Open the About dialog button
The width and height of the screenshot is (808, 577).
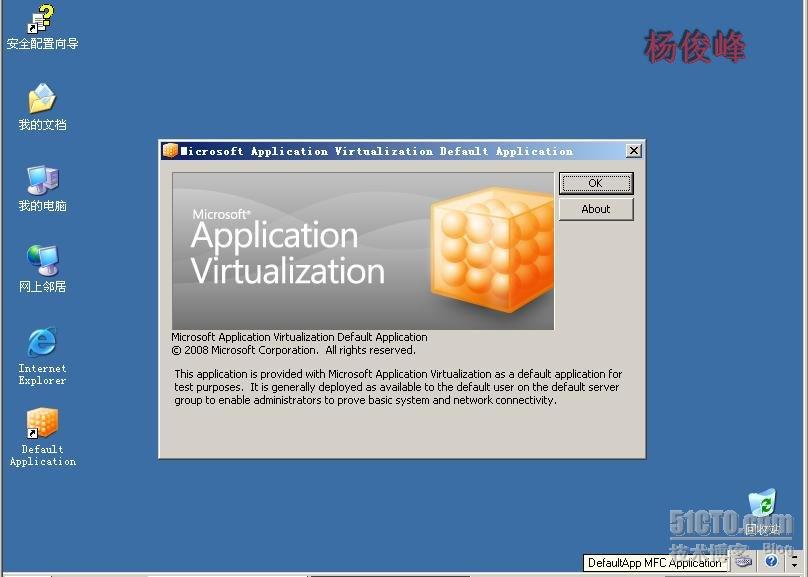pyautogui.click(x=596, y=209)
